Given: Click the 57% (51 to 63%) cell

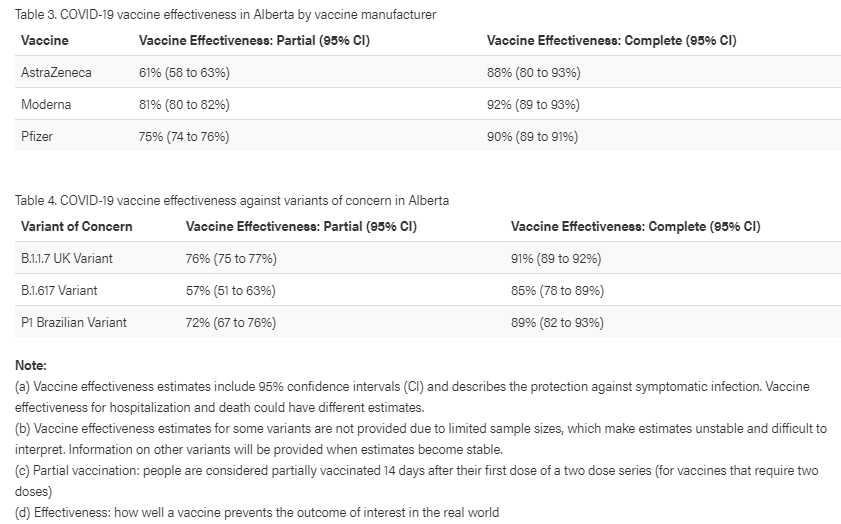Looking at the screenshot, I should tap(231, 291).
